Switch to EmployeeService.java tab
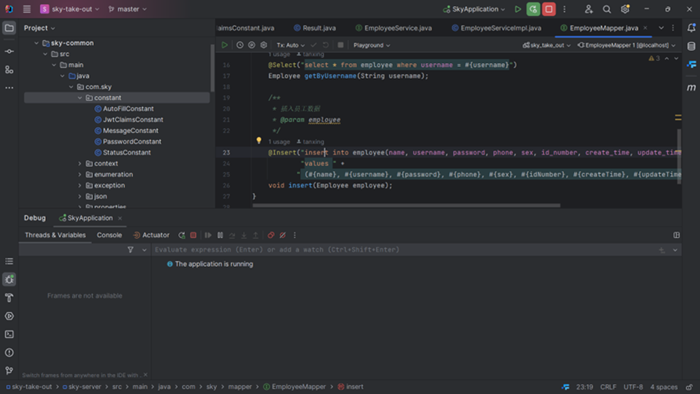The width and height of the screenshot is (700, 394). point(394,28)
